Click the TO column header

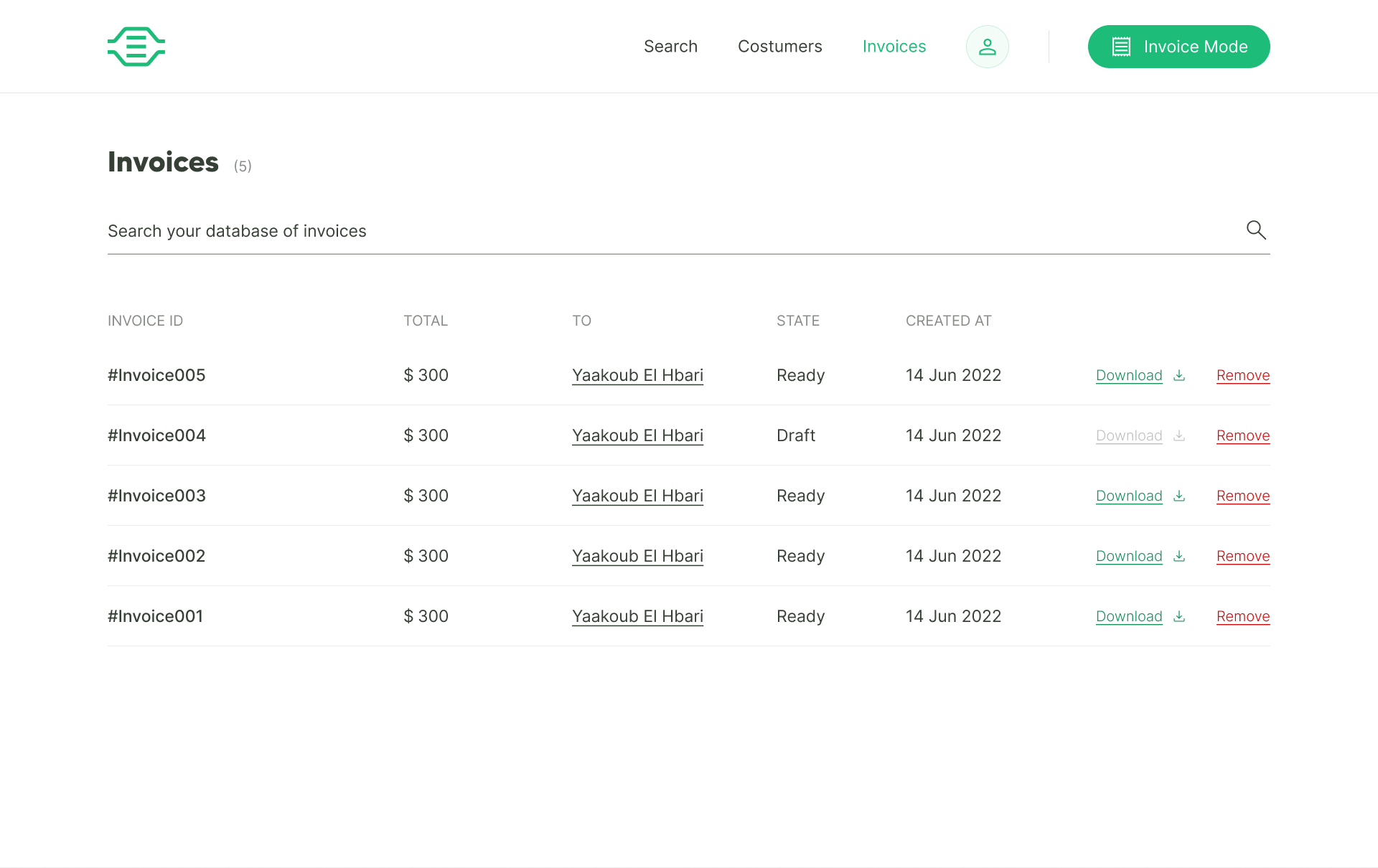pyautogui.click(x=581, y=321)
